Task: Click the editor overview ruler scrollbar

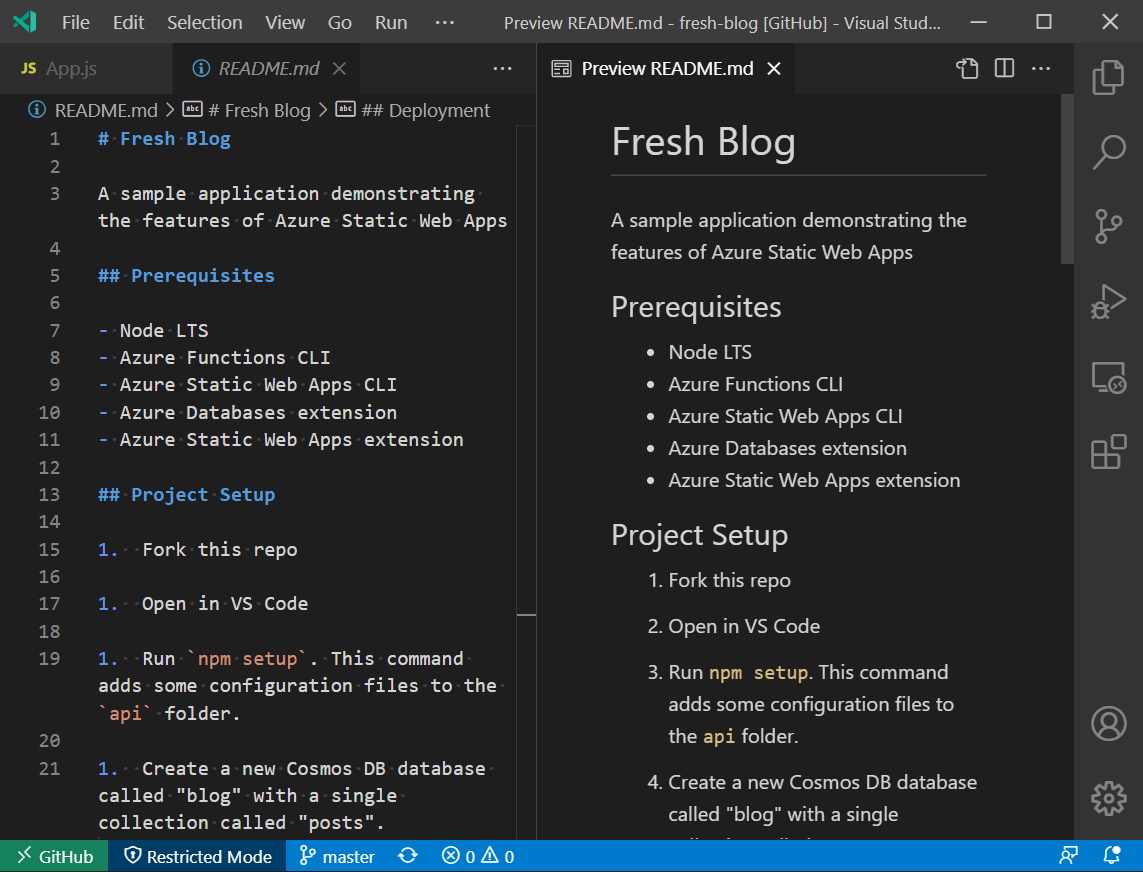Action: click(x=526, y=481)
